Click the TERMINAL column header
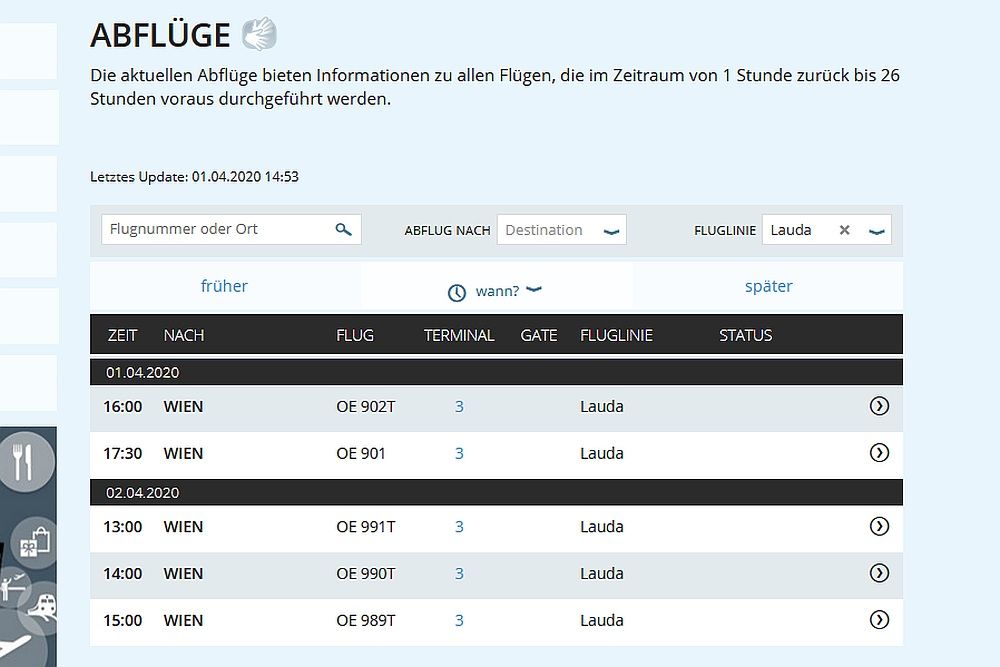Image resolution: width=1000 pixels, height=667 pixels. (x=459, y=335)
